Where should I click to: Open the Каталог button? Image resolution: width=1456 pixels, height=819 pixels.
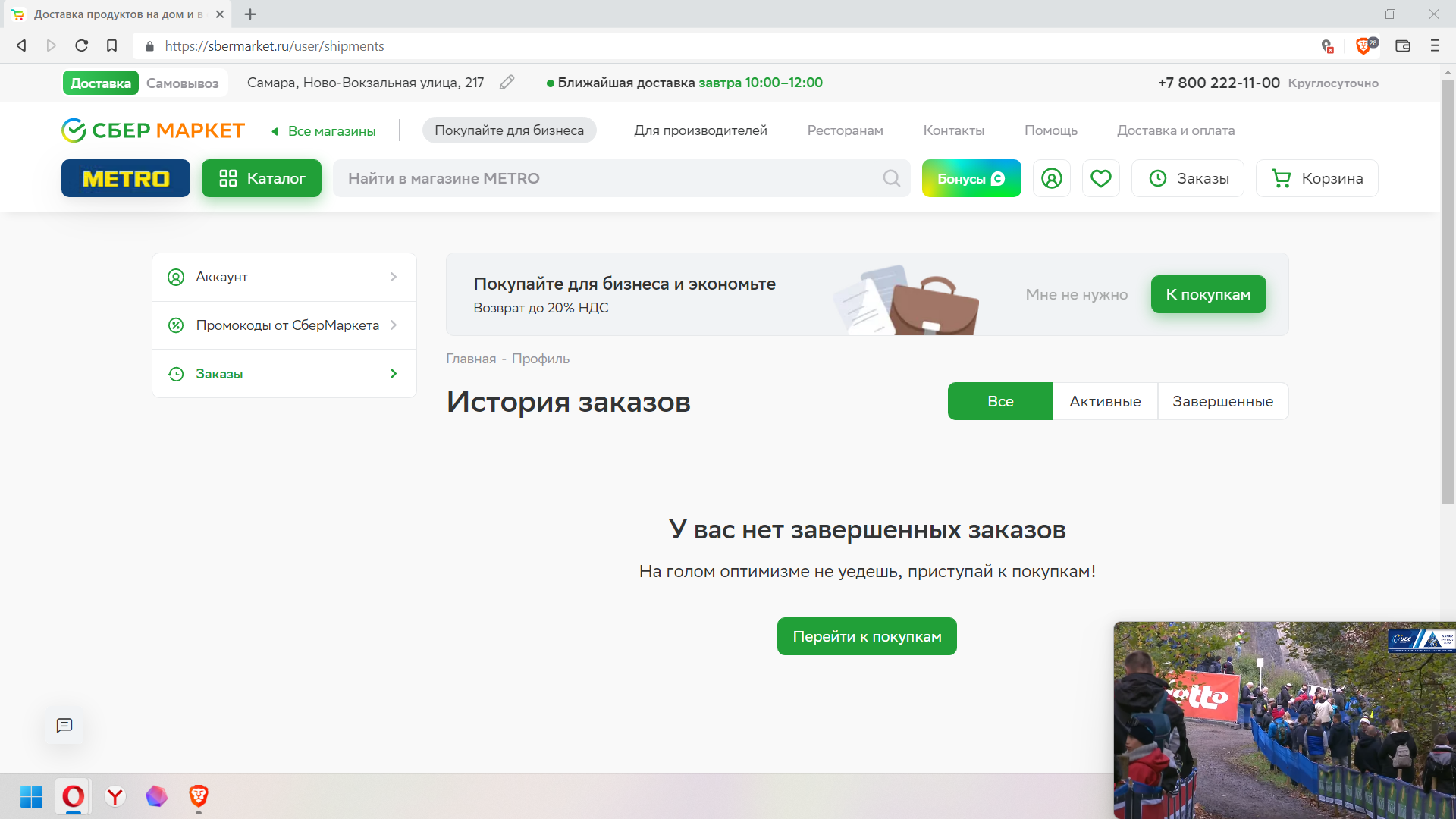pos(262,178)
